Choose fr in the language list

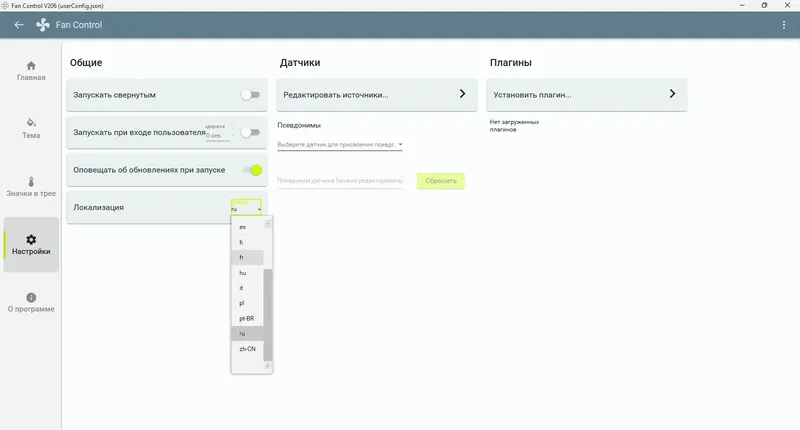pos(247,258)
